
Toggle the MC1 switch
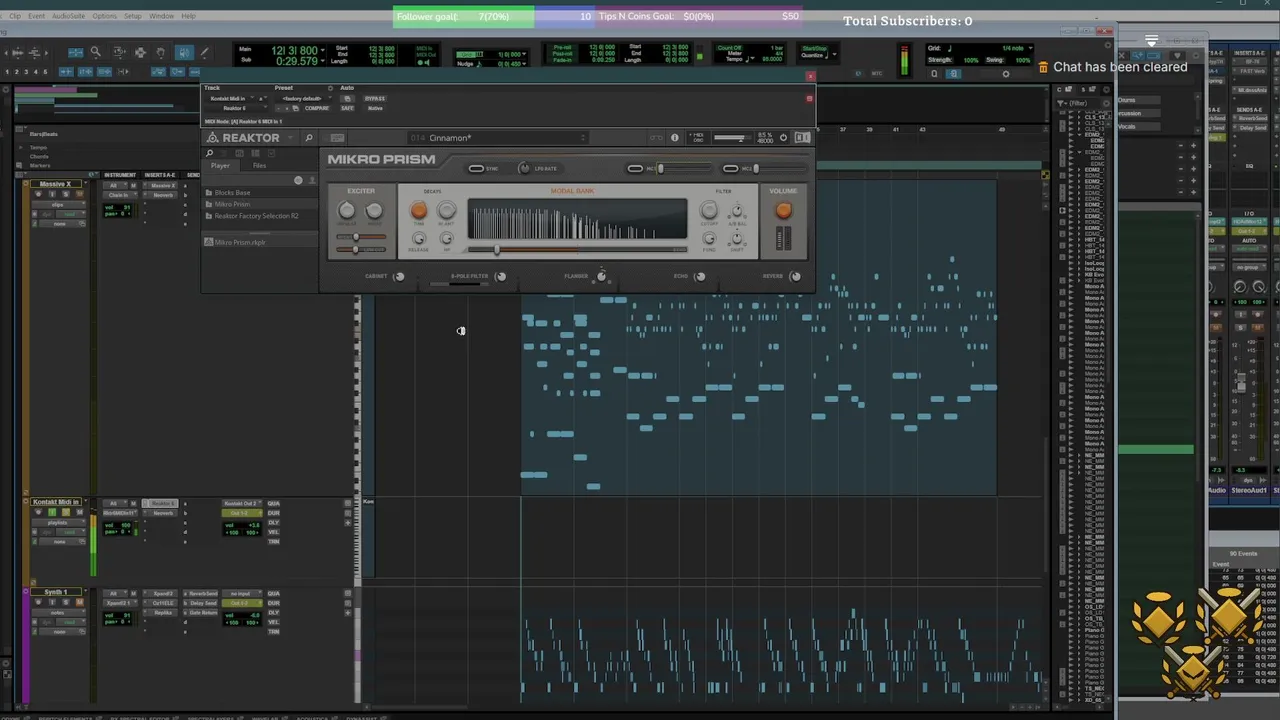tap(635, 168)
